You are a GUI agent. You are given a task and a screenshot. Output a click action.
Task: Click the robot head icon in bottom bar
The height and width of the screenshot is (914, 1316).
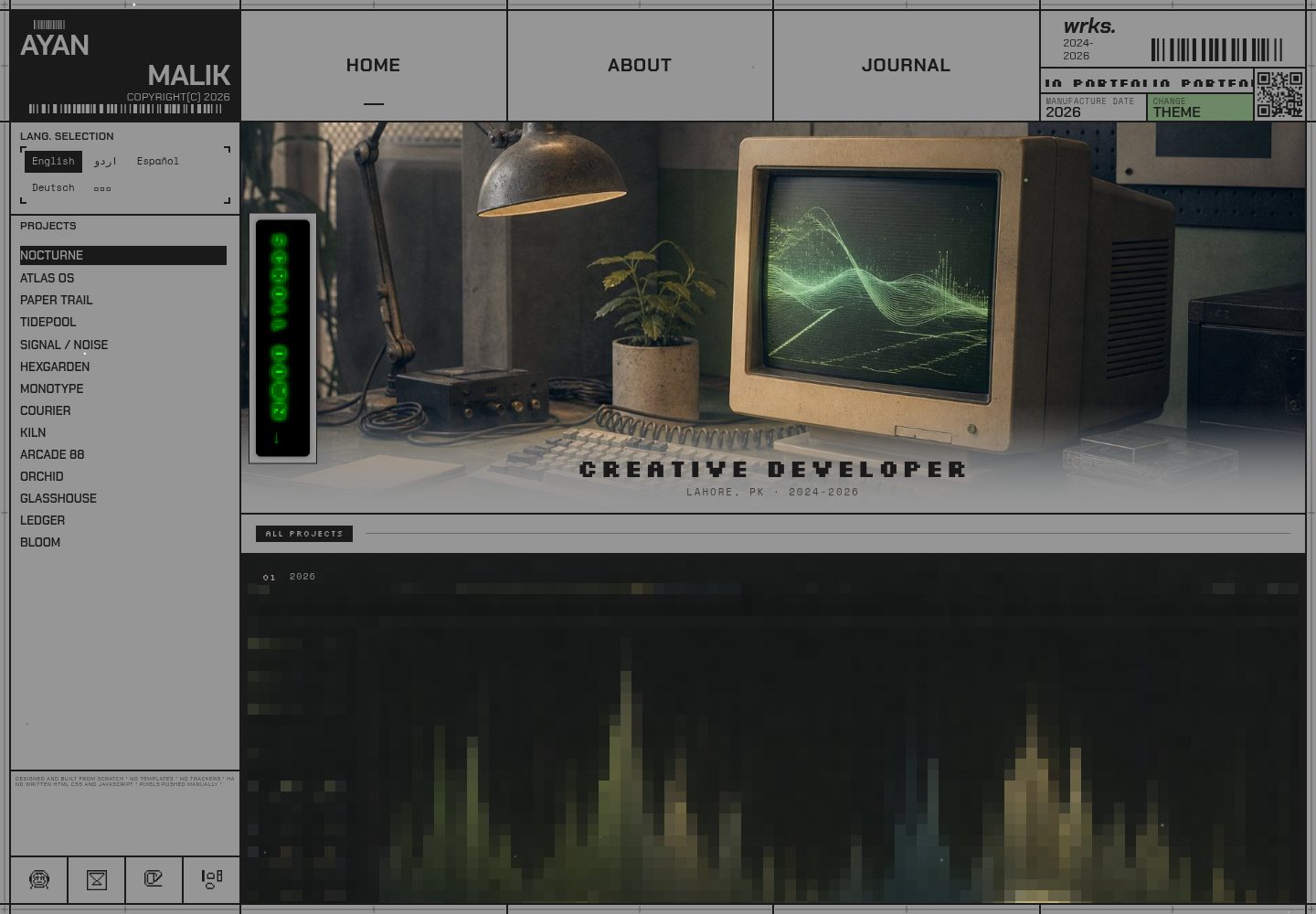[38, 880]
